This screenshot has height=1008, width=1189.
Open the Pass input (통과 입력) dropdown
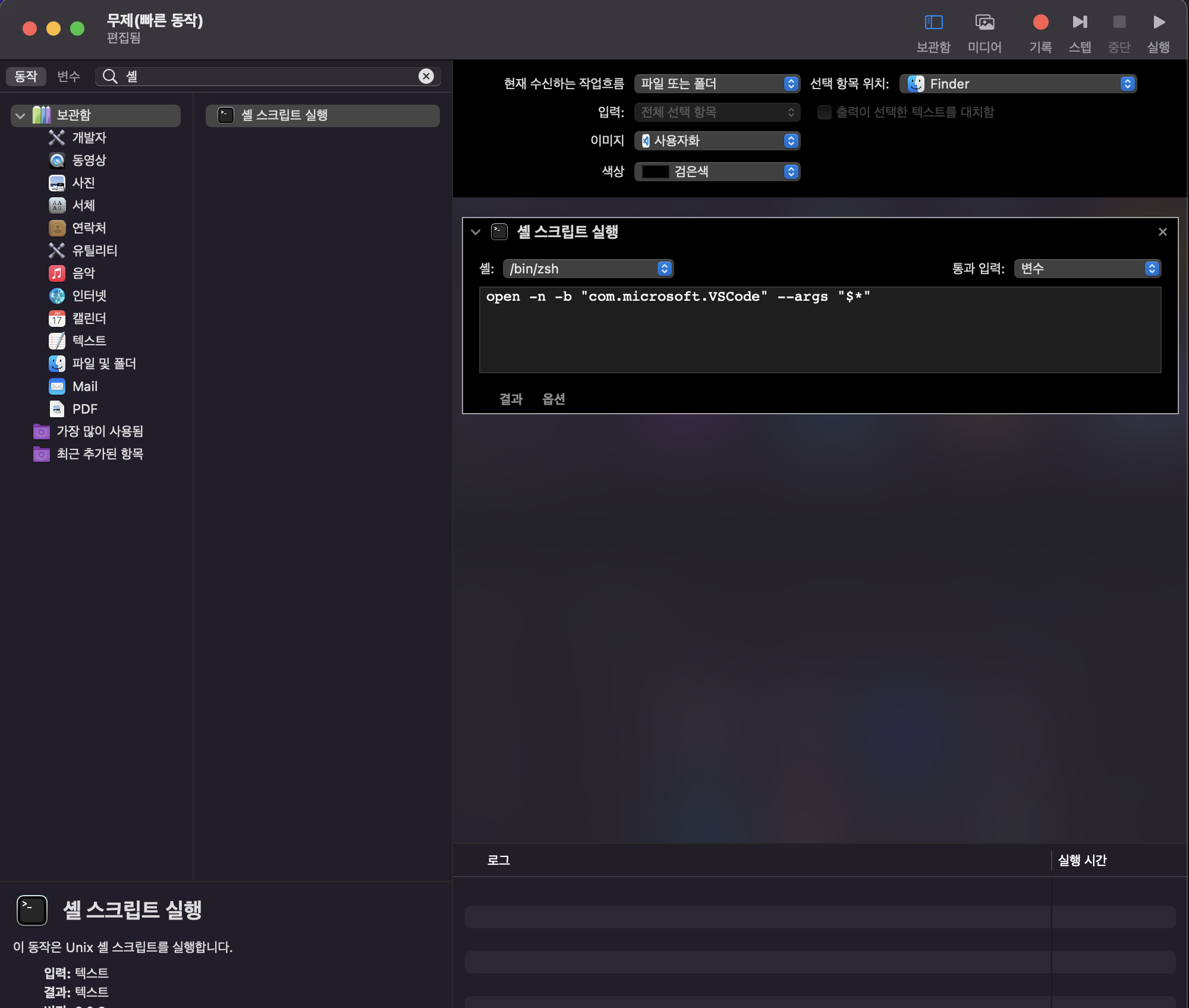[x=1087, y=269]
